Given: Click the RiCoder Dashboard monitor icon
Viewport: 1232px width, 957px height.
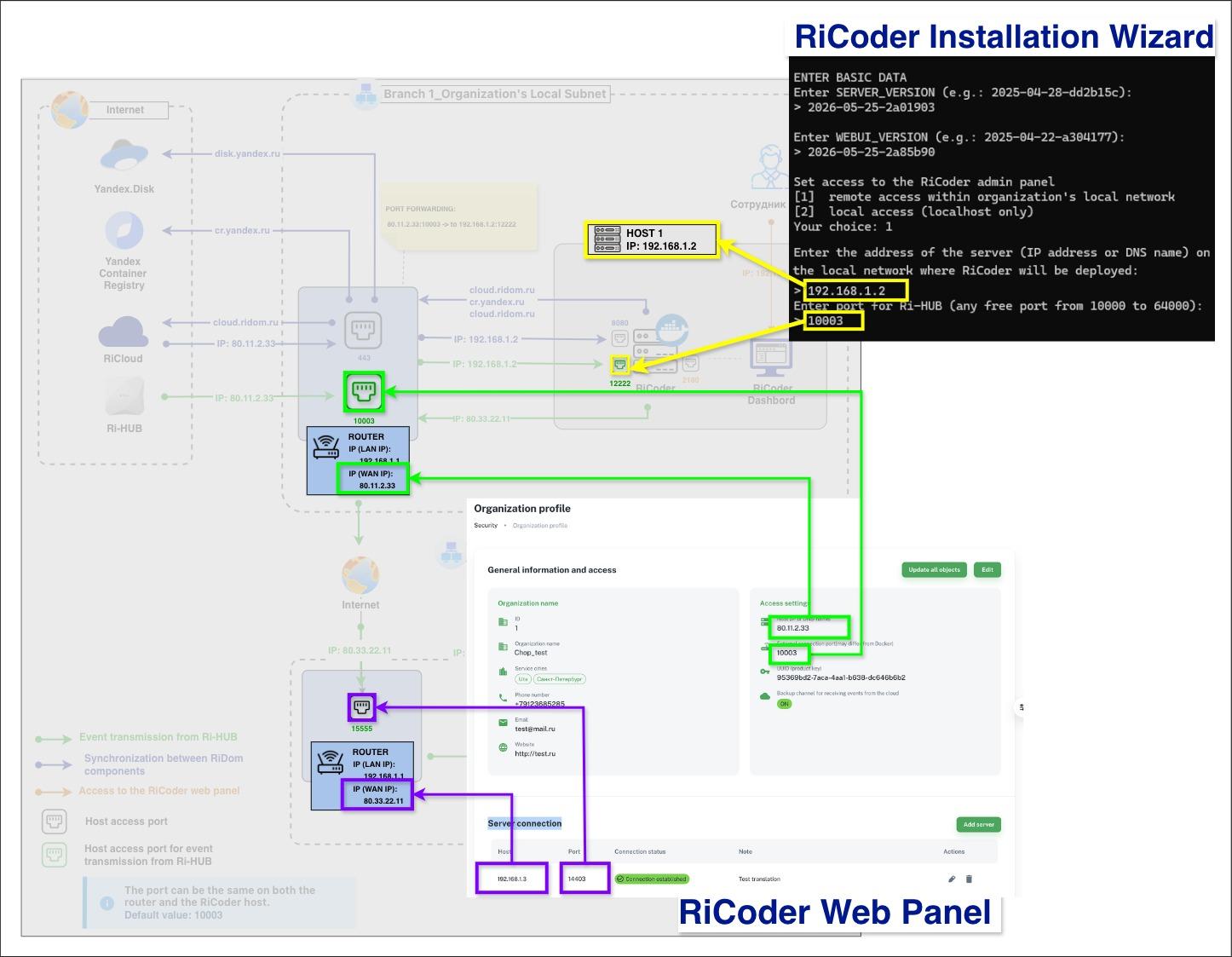Looking at the screenshot, I should pyautogui.click(x=772, y=357).
